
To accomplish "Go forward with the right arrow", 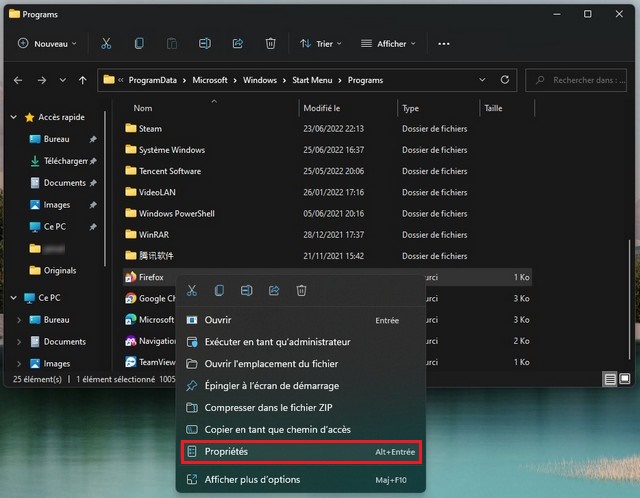I will [42, 80].
